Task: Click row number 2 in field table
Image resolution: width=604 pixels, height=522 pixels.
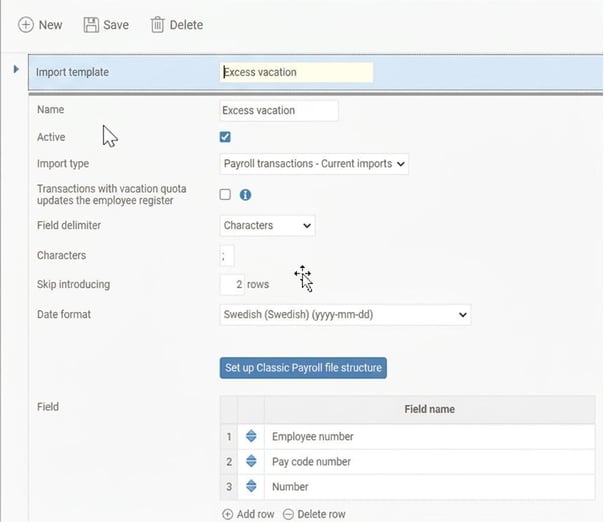Action: (x=229, y=462)
